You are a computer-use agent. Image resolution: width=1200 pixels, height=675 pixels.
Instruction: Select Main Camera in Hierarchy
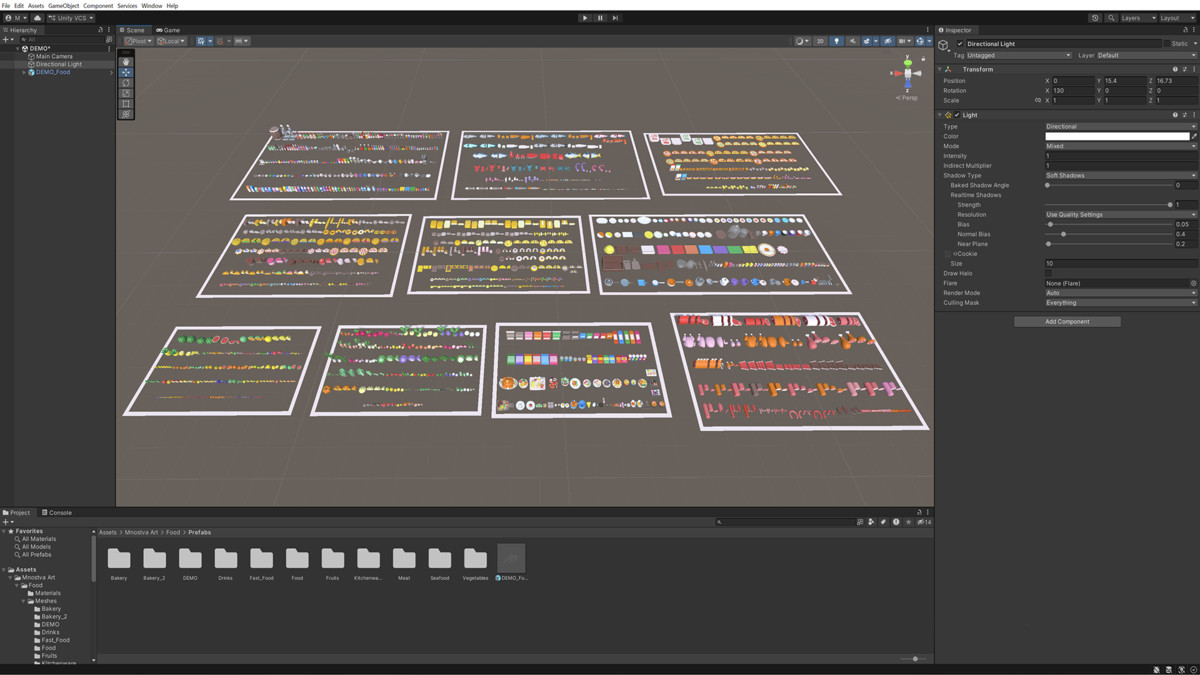click(x=54, y=56)
